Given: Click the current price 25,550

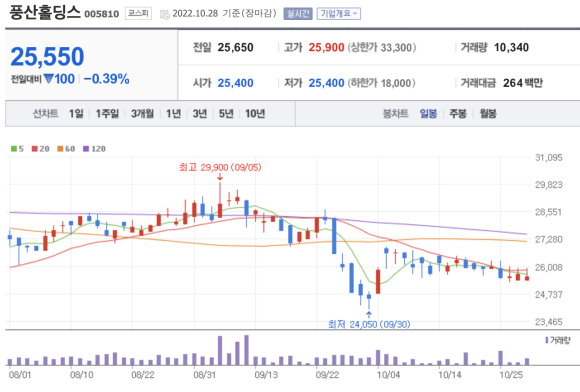Looking at the screenshot, I should click(x=47, y=57).
